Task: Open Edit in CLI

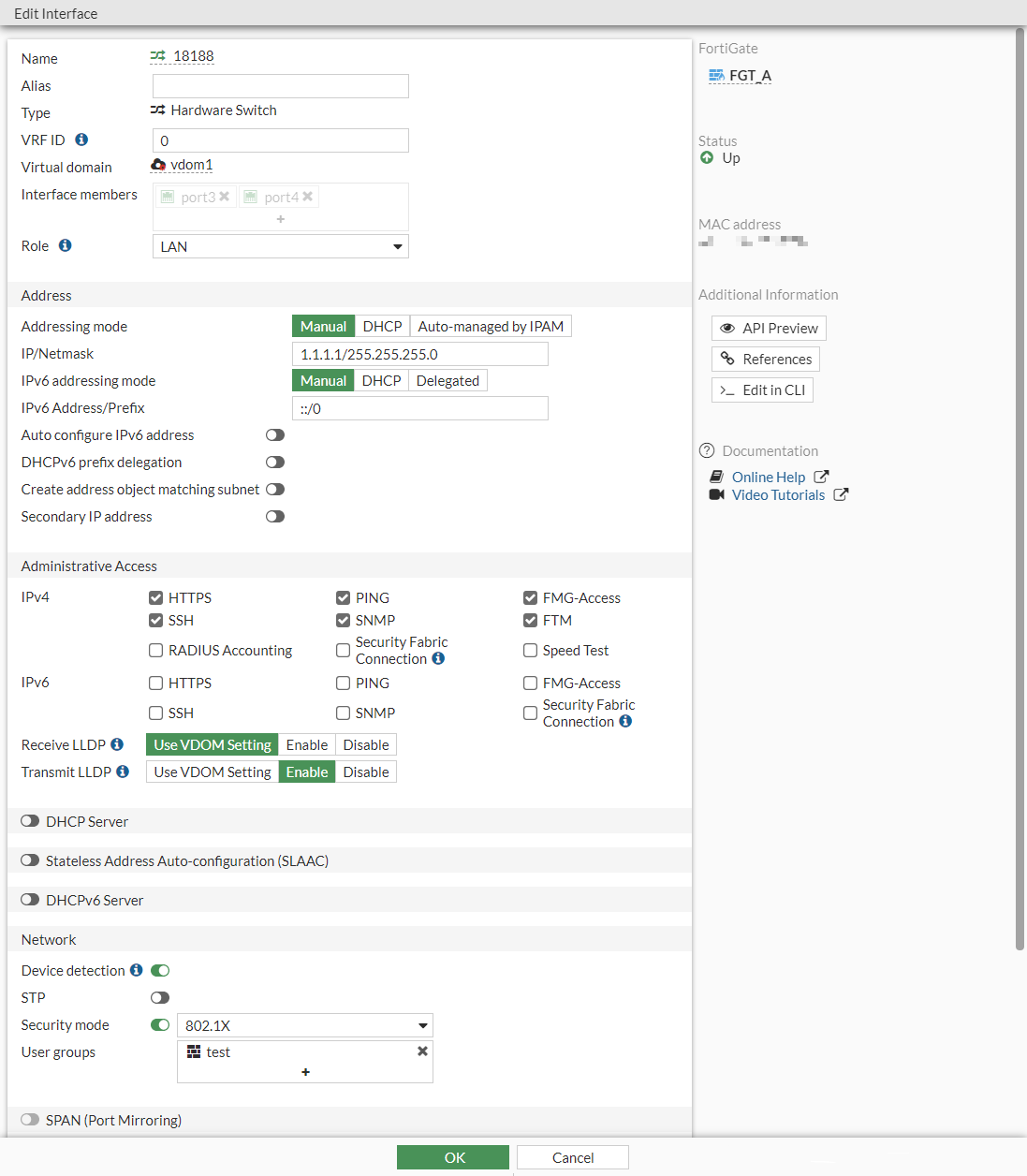Action: pyautogui.click(x=762, y=390)
